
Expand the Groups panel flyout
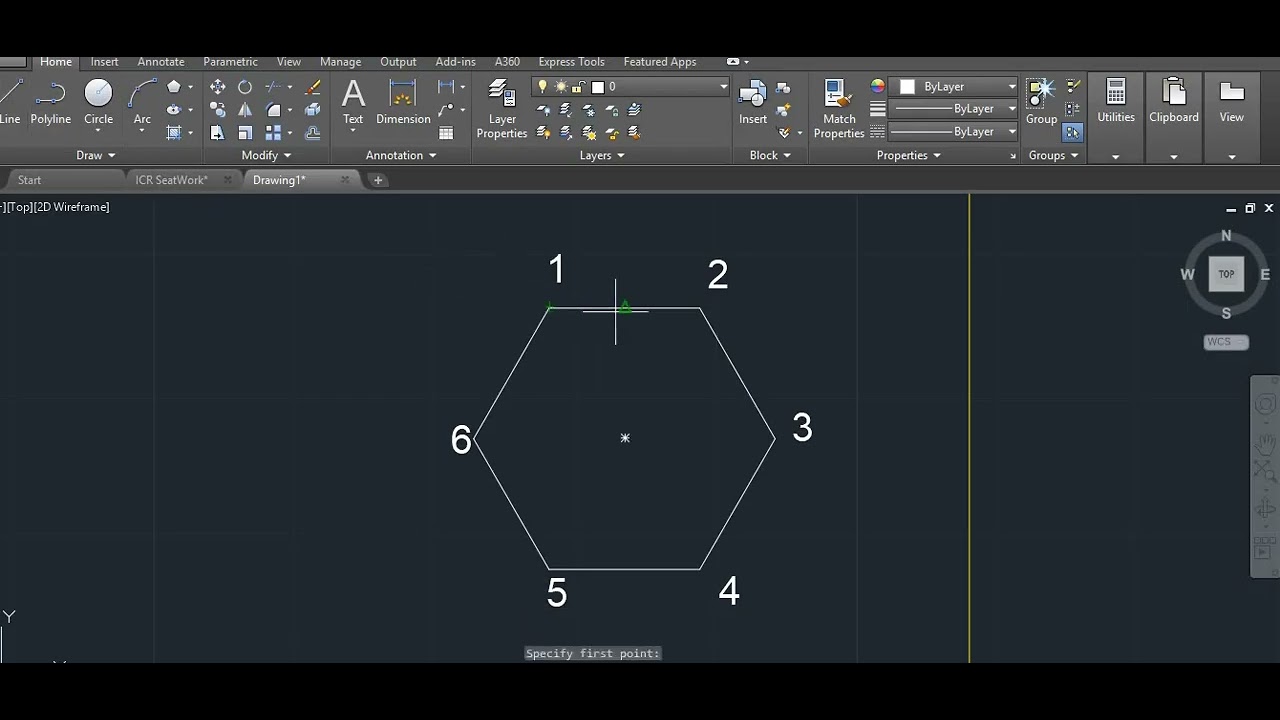coord(1054,155)
